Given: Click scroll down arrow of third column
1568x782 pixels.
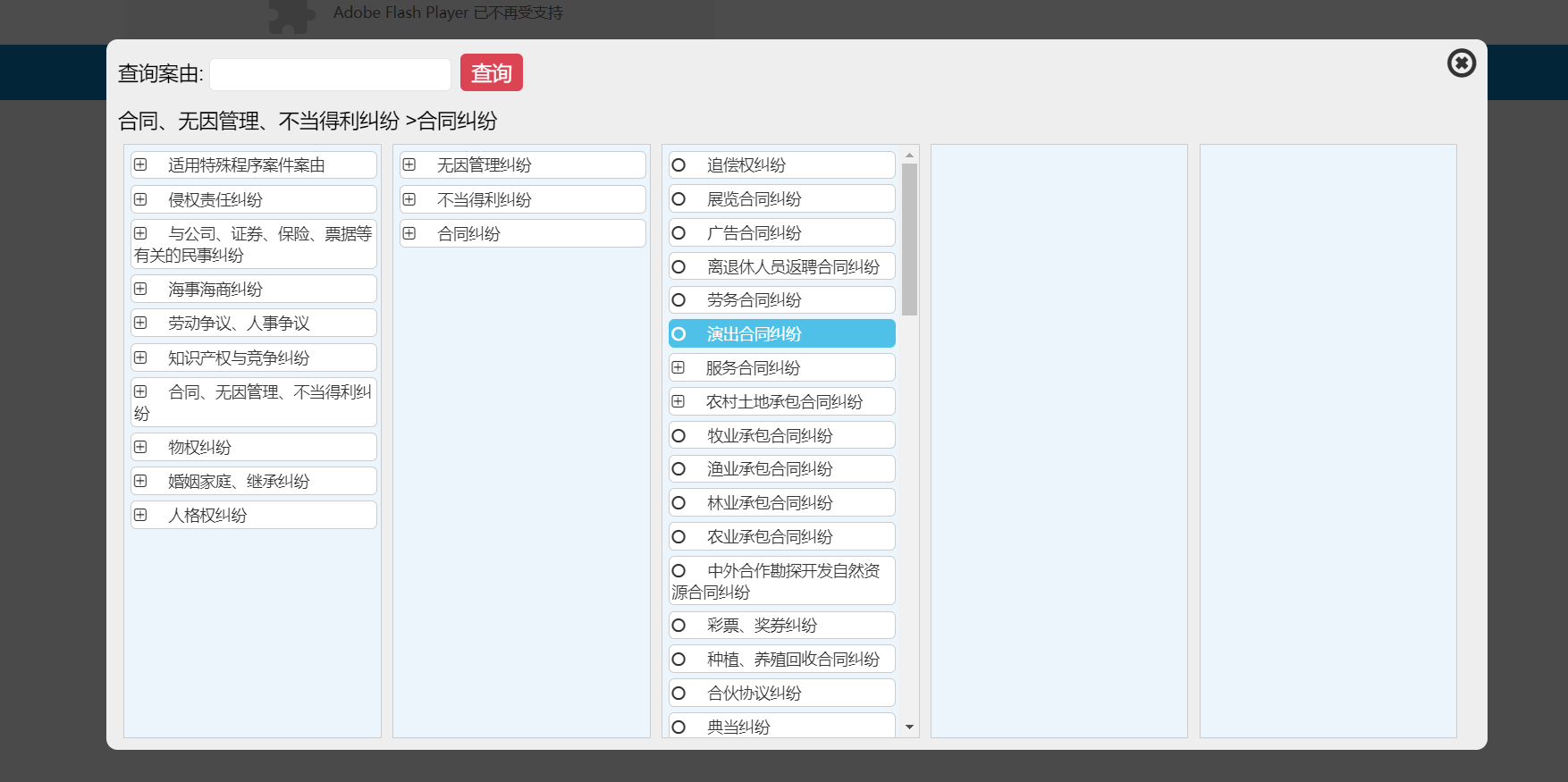Looking at the screenshot, I should [909, 727].
